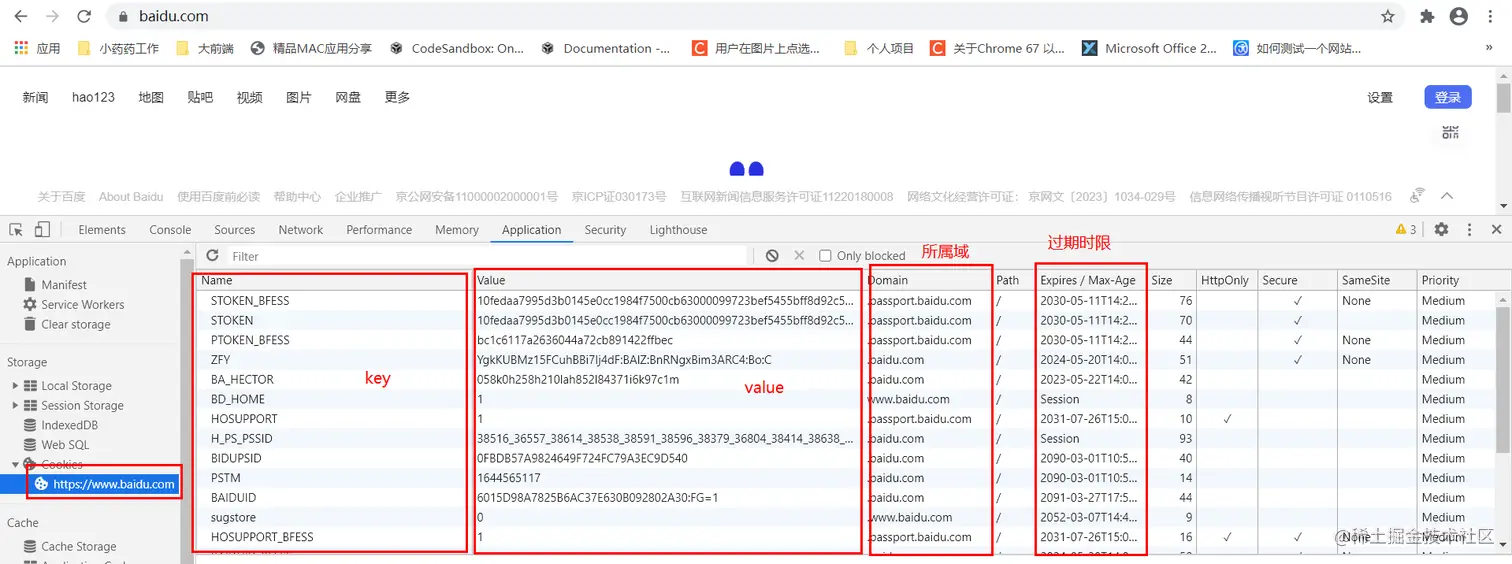Select the H_PS_PSSID cookie row
This screenshot has height=564, width=1512.
click(x=846, y=438)
